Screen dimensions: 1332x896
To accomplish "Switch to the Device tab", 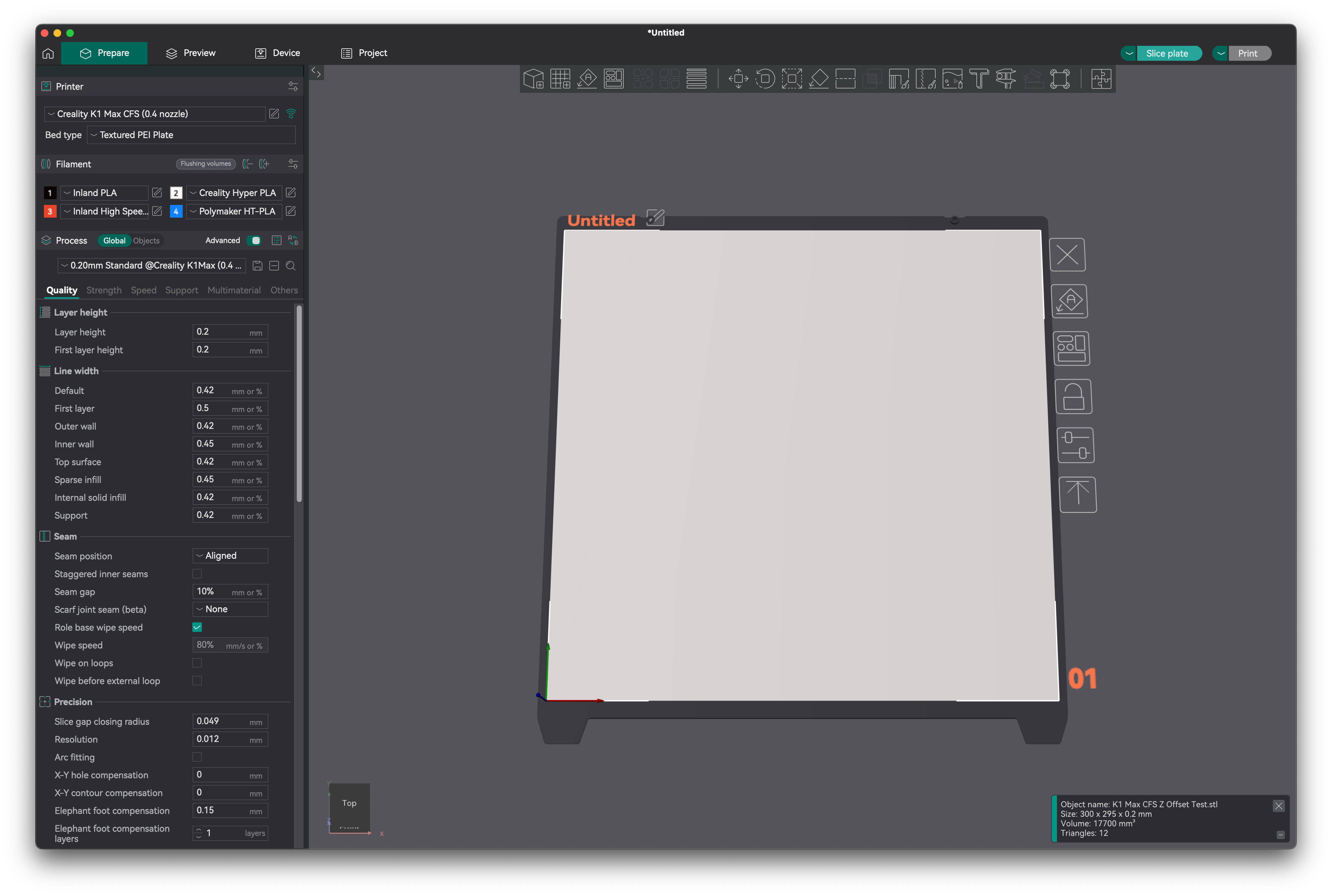I will (x=278, y=53).
